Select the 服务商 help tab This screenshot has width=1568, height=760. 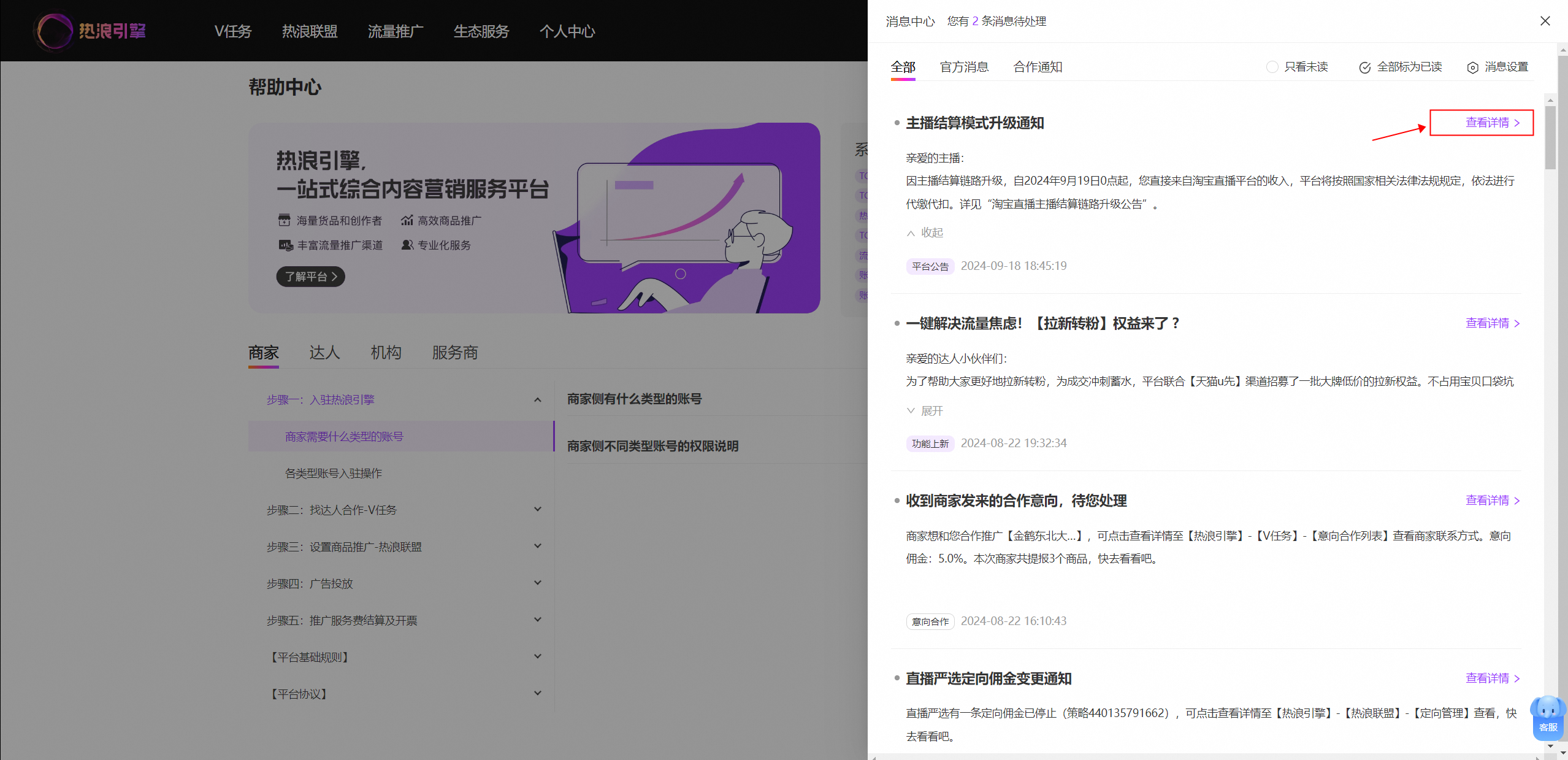[455, 353]
